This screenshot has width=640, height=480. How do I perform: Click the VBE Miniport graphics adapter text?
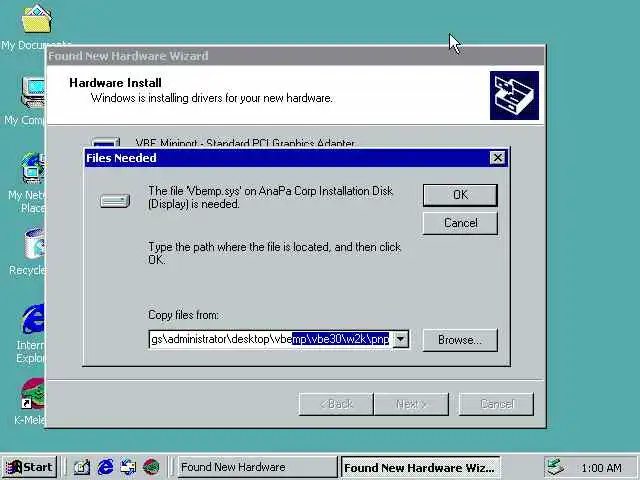click(245, 143)
